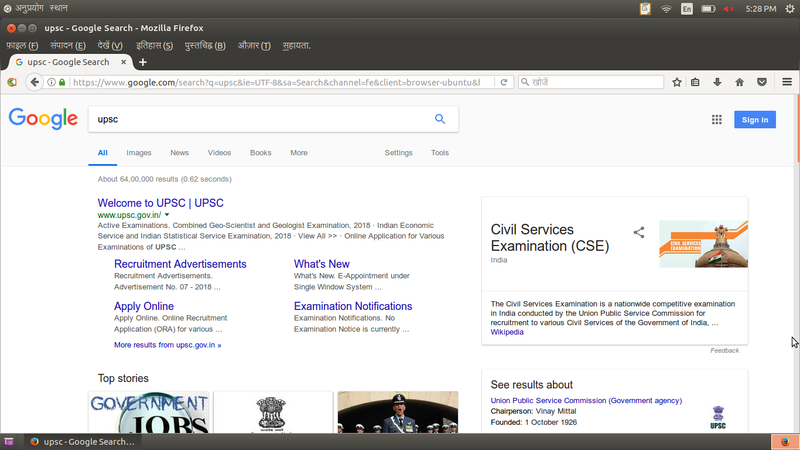
Task: Open the Tools search options
Action: (x=439, y=153)
